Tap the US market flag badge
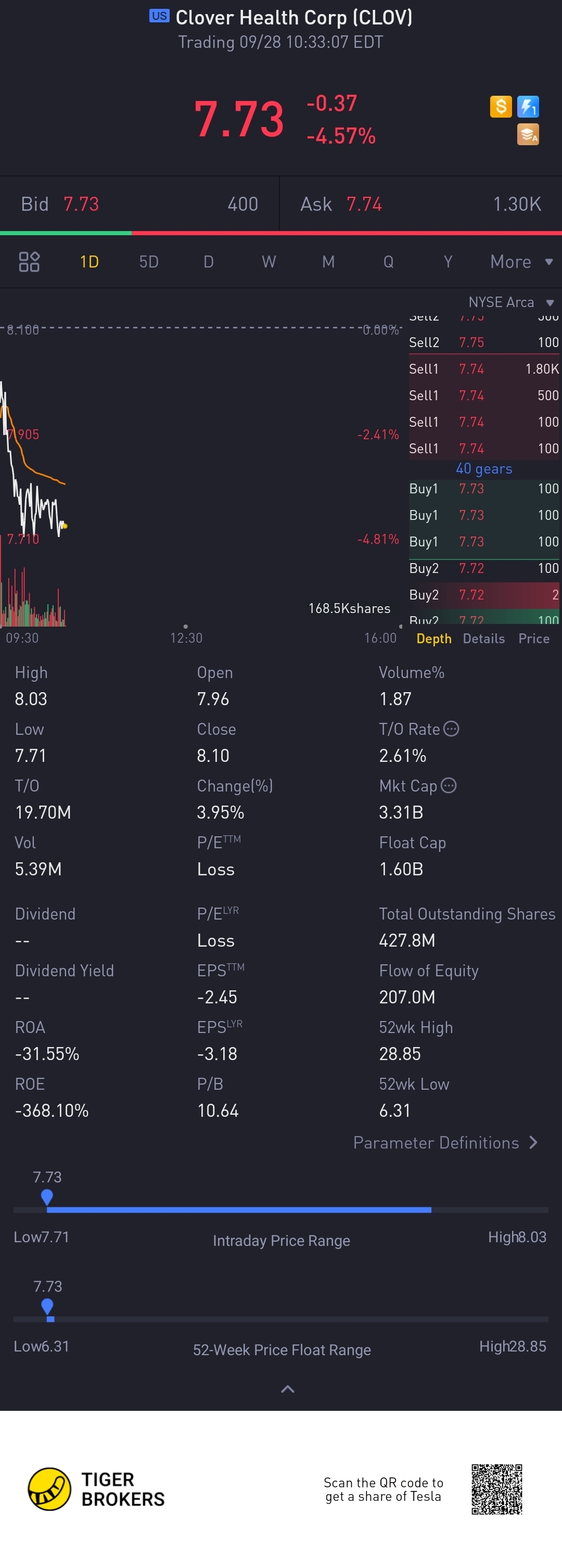This screenshot has height=1568, width=562. tap(160, 16)
